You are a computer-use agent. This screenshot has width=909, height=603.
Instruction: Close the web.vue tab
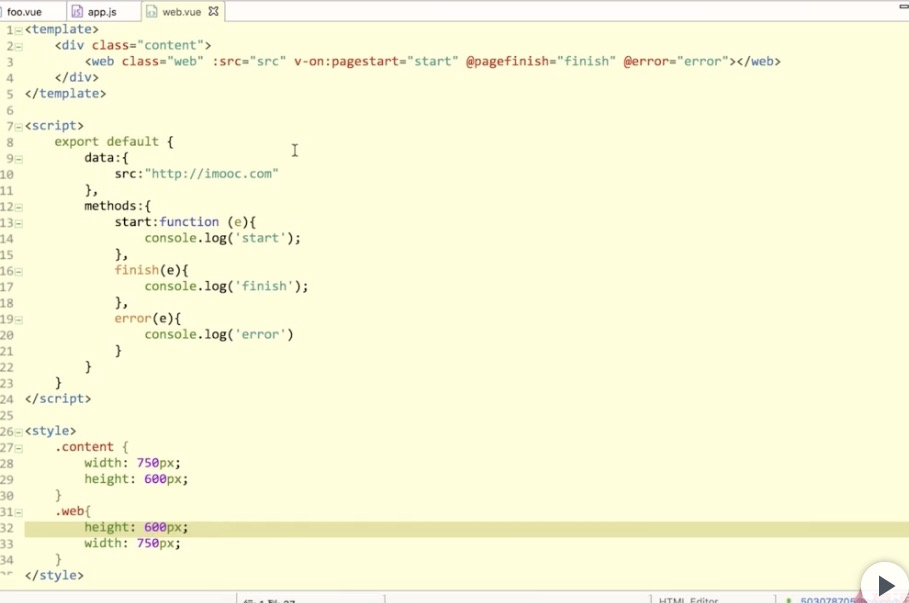213,11
